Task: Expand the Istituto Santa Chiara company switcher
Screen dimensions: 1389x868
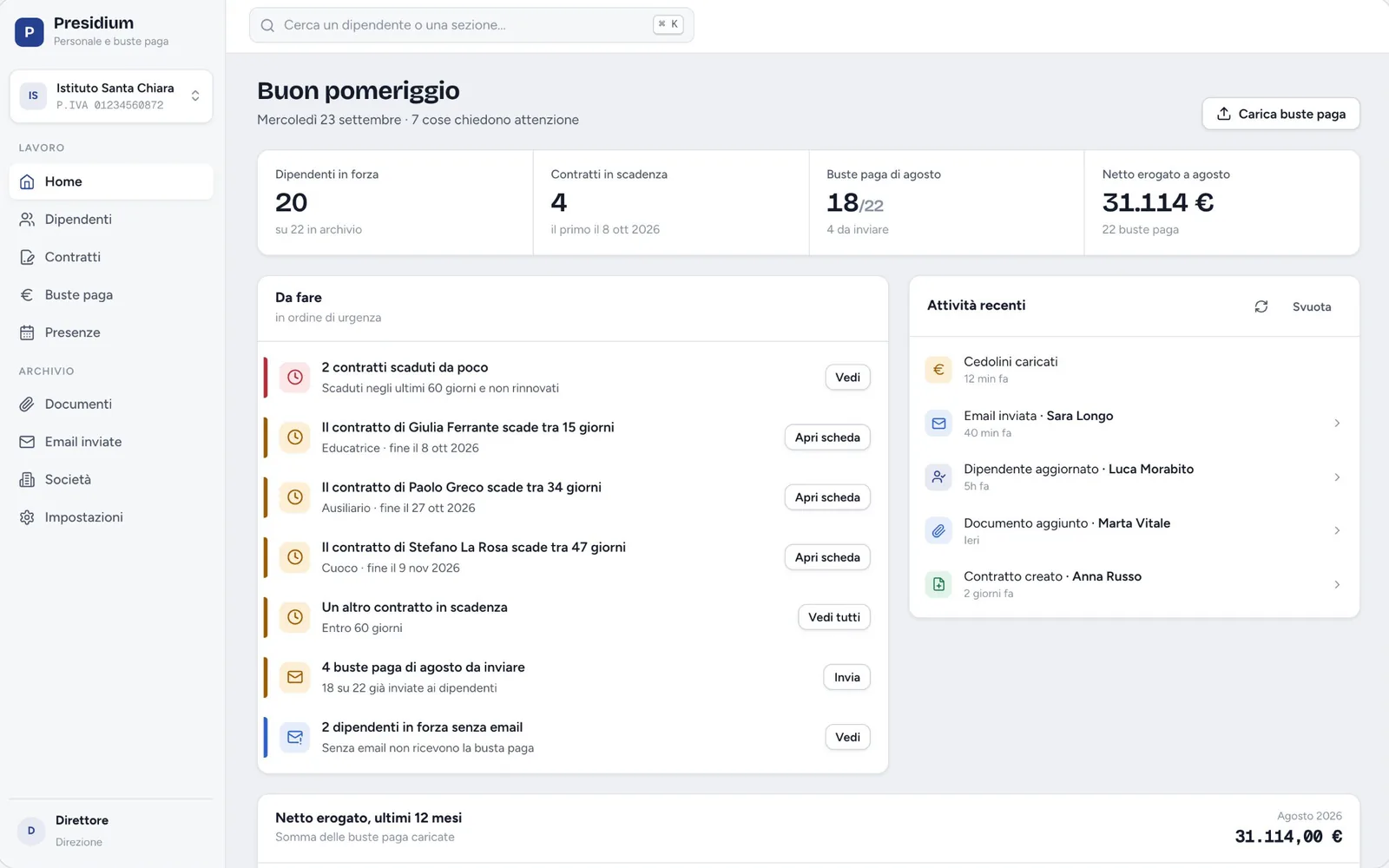Action: click(111, 96)
